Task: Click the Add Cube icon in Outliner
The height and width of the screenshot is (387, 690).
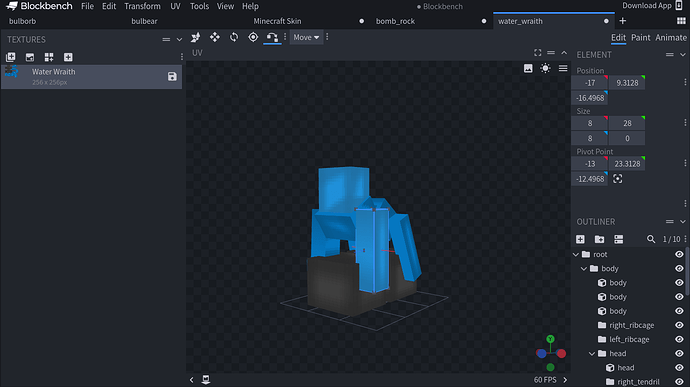Action: (x=580, y=239)
